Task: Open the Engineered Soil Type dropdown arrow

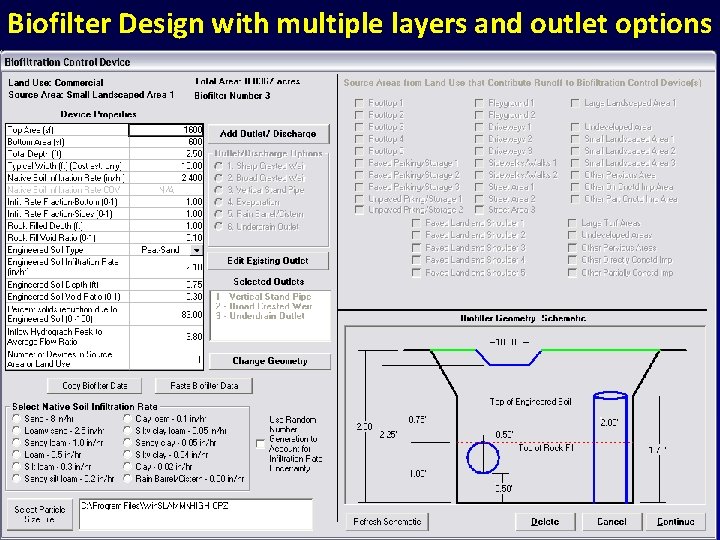Action: [x=197, y=250]
